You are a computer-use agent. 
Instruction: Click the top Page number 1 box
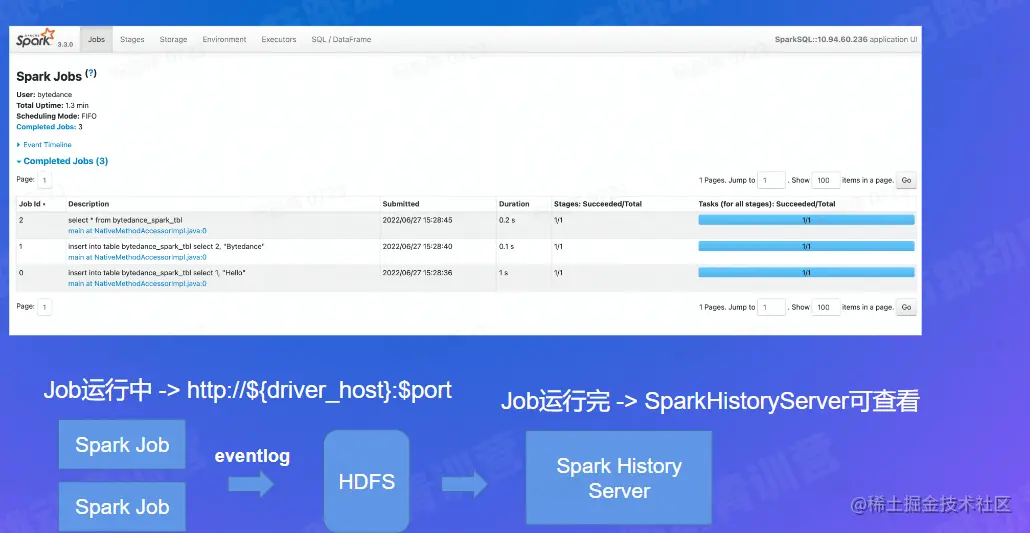44,180
